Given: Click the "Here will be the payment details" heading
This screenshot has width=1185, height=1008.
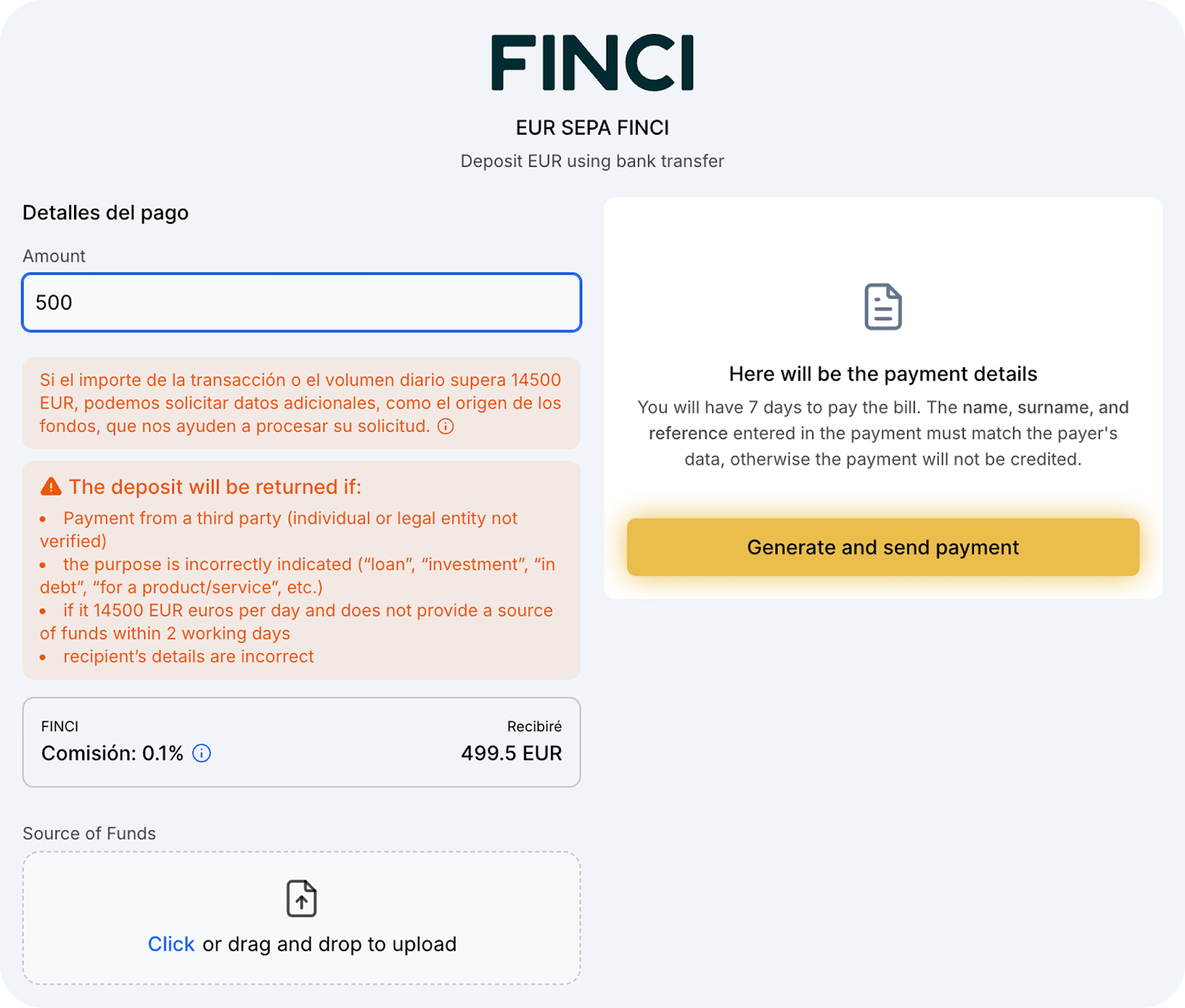Looking at the screenshot, I should click(x=883, y=374).
